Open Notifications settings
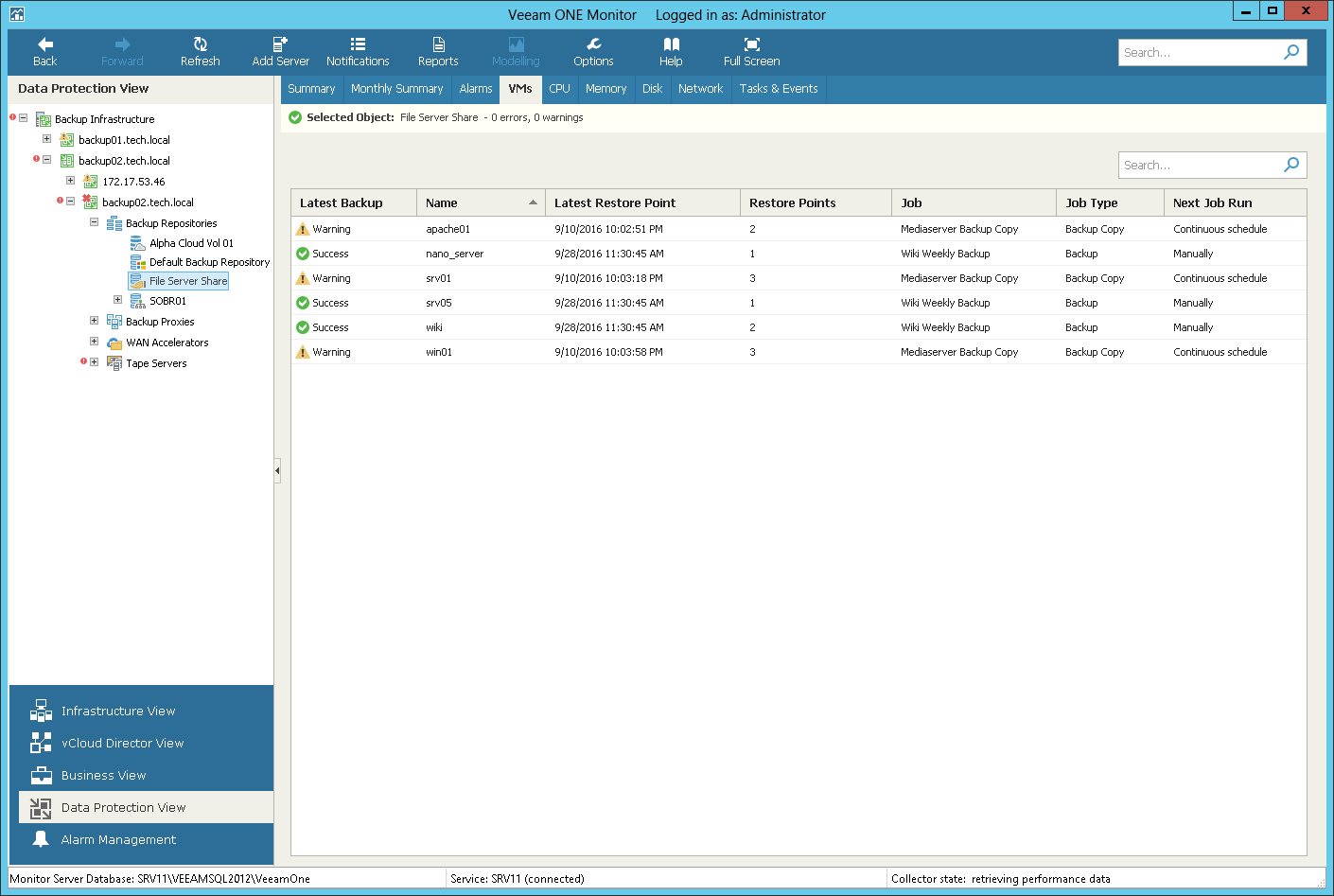 point(358,52)
